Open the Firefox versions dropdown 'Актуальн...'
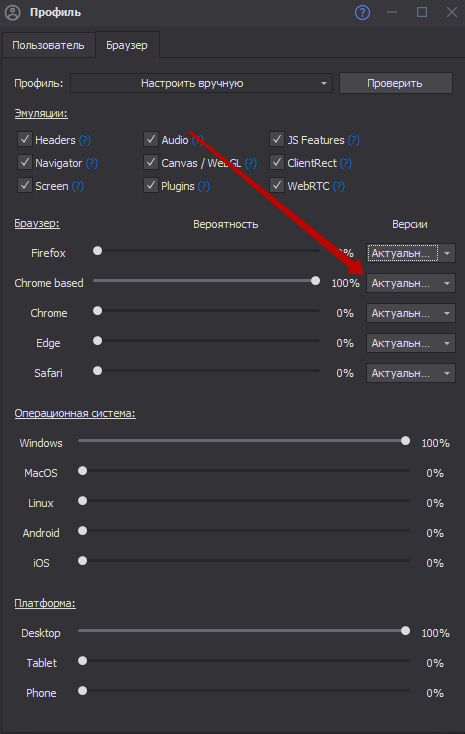Viewport: 465px width, 734px height. point(411,253)
